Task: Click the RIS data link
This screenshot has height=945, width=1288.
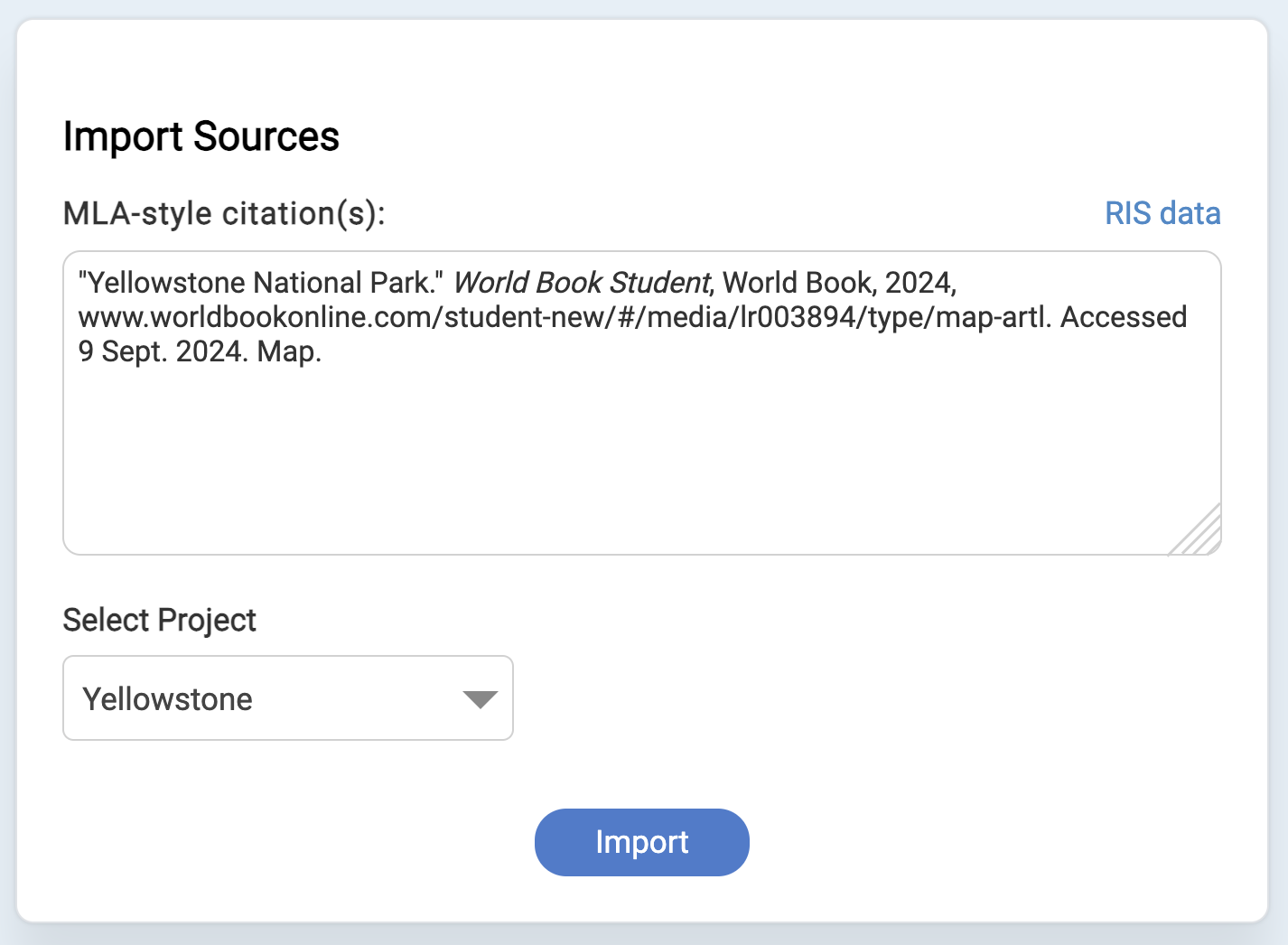Action: click(x=1162, y=213)
